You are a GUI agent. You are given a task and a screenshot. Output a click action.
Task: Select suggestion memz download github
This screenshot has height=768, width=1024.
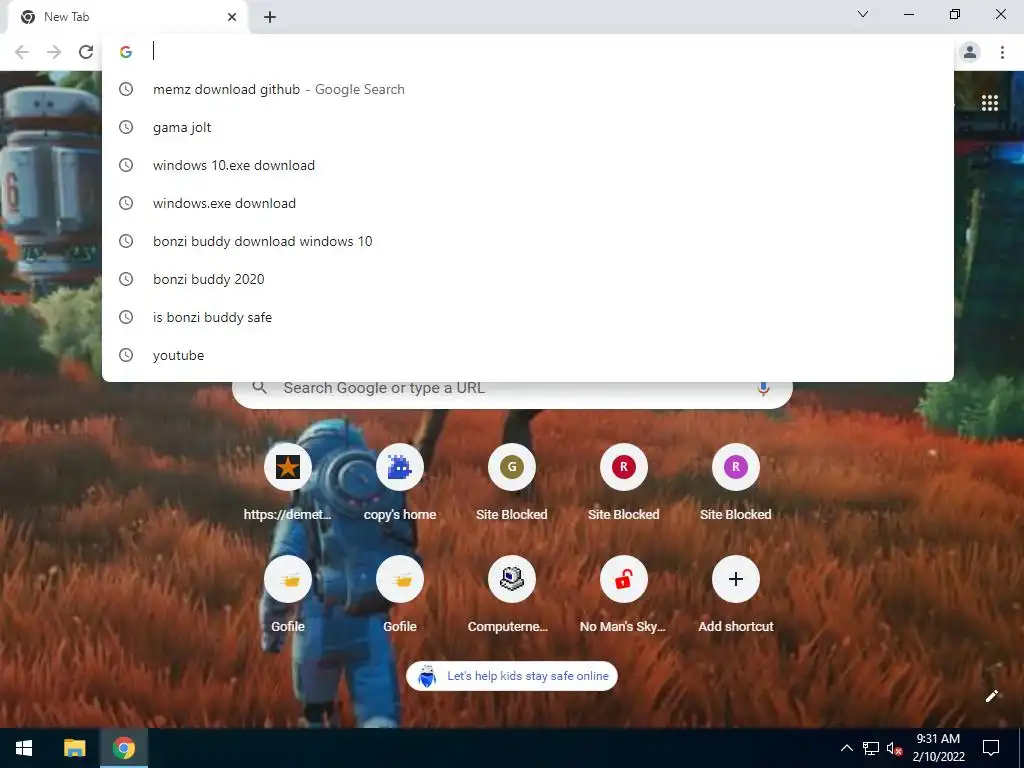pyautogui.click(x=528, y=89)
